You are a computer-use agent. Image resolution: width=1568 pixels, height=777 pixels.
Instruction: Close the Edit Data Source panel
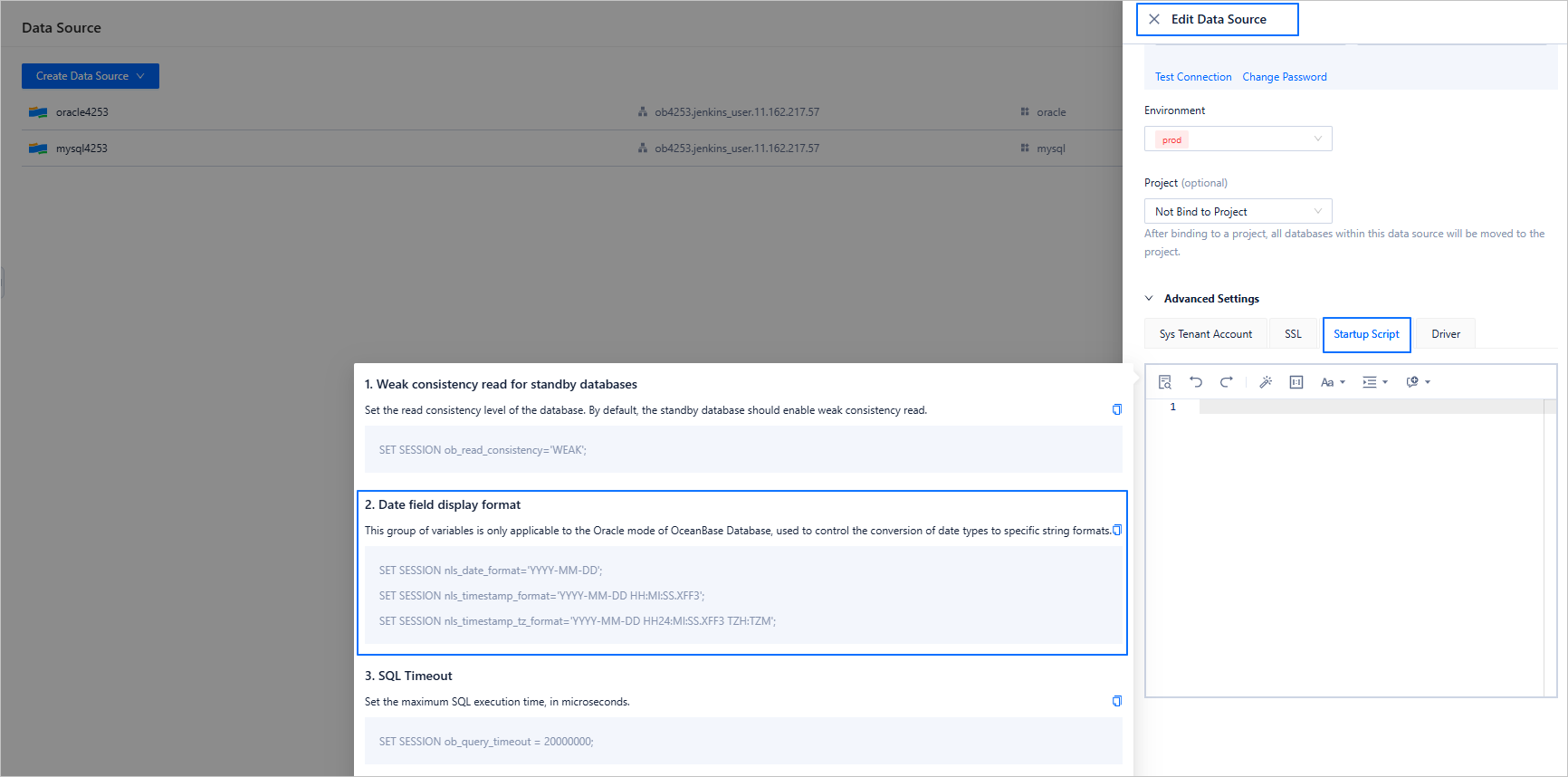pos(1154,19)
